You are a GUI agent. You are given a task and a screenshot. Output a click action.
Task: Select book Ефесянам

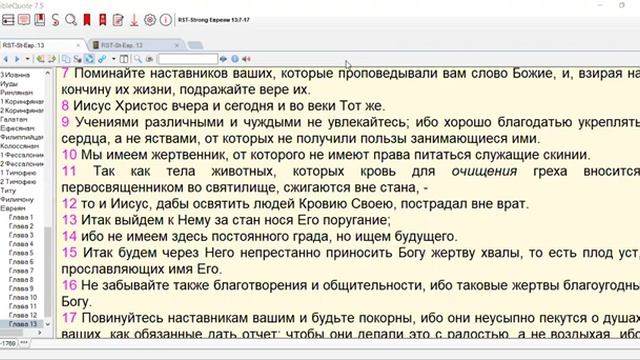(17, 128)
